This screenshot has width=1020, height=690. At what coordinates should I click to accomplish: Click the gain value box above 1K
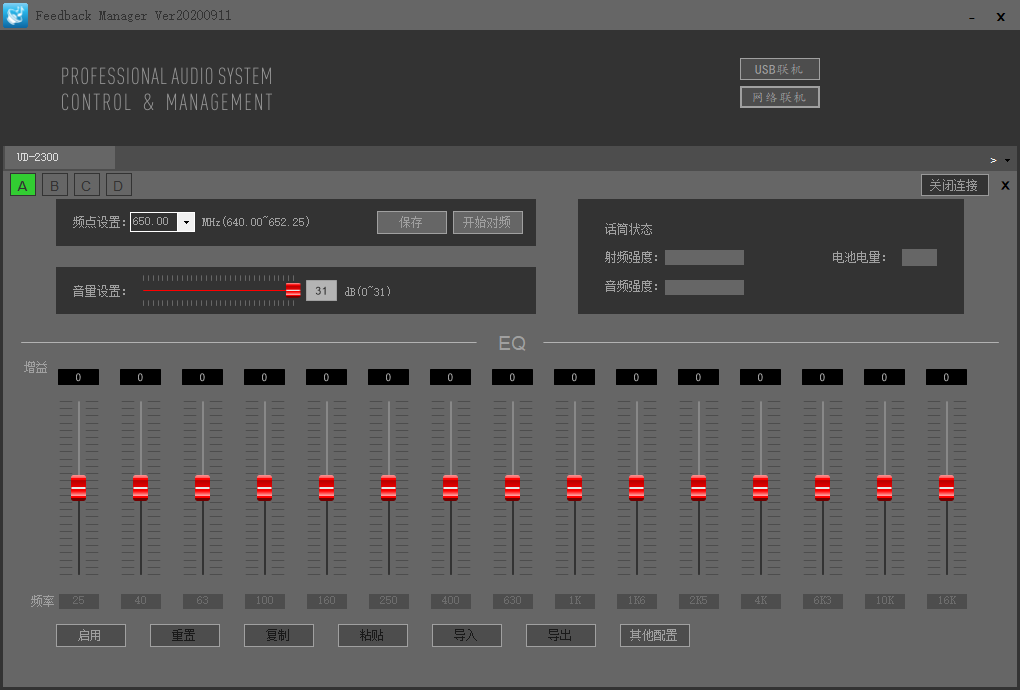click(574, 377)
